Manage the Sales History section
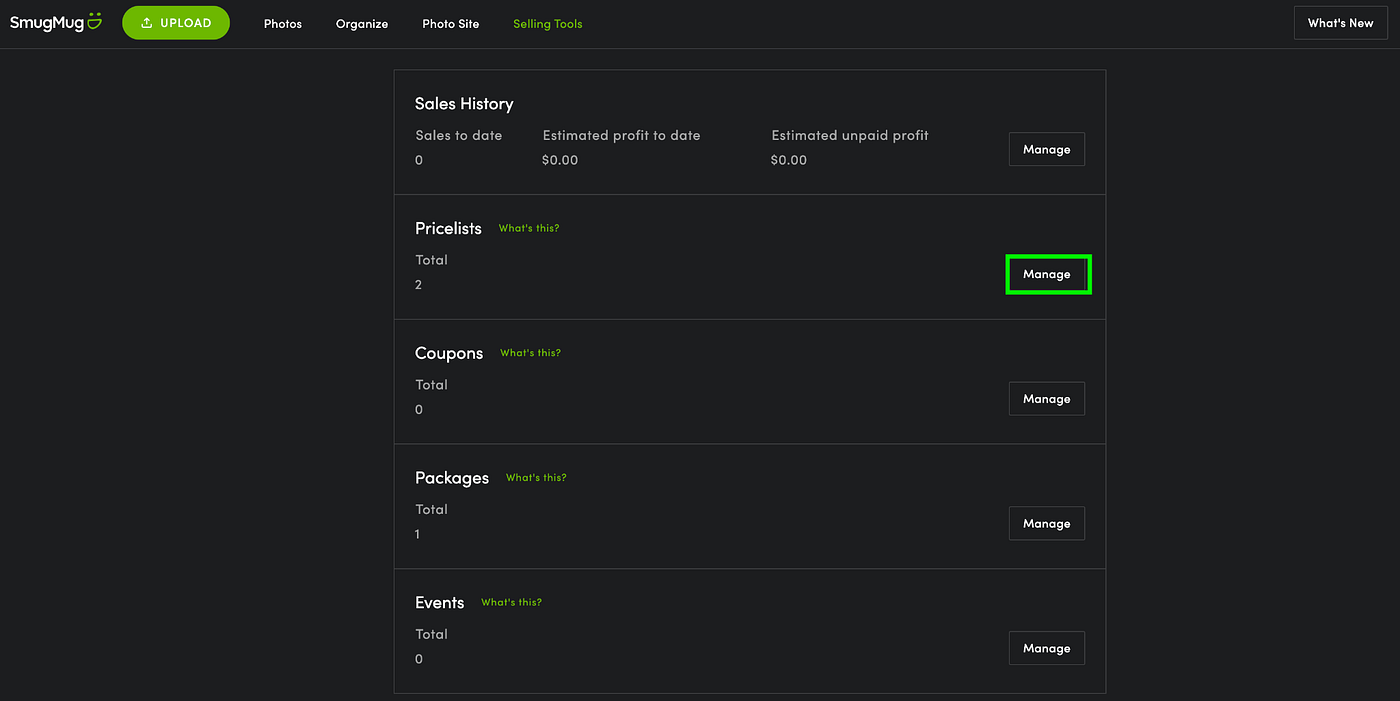This screenshot has width=1400, height=701. [x=1046, y=149]
